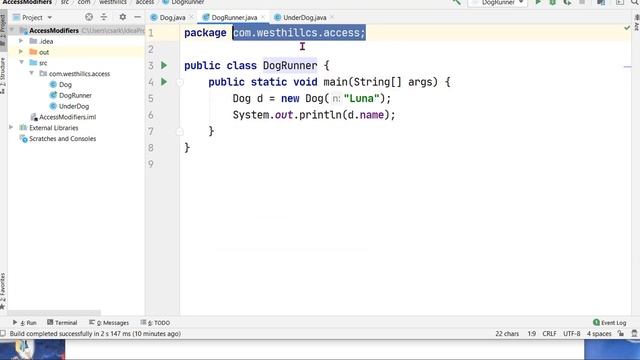Collapse the com.westhillcs.access package
Viewport: 640px width, 360px height.
pos(32,73)
